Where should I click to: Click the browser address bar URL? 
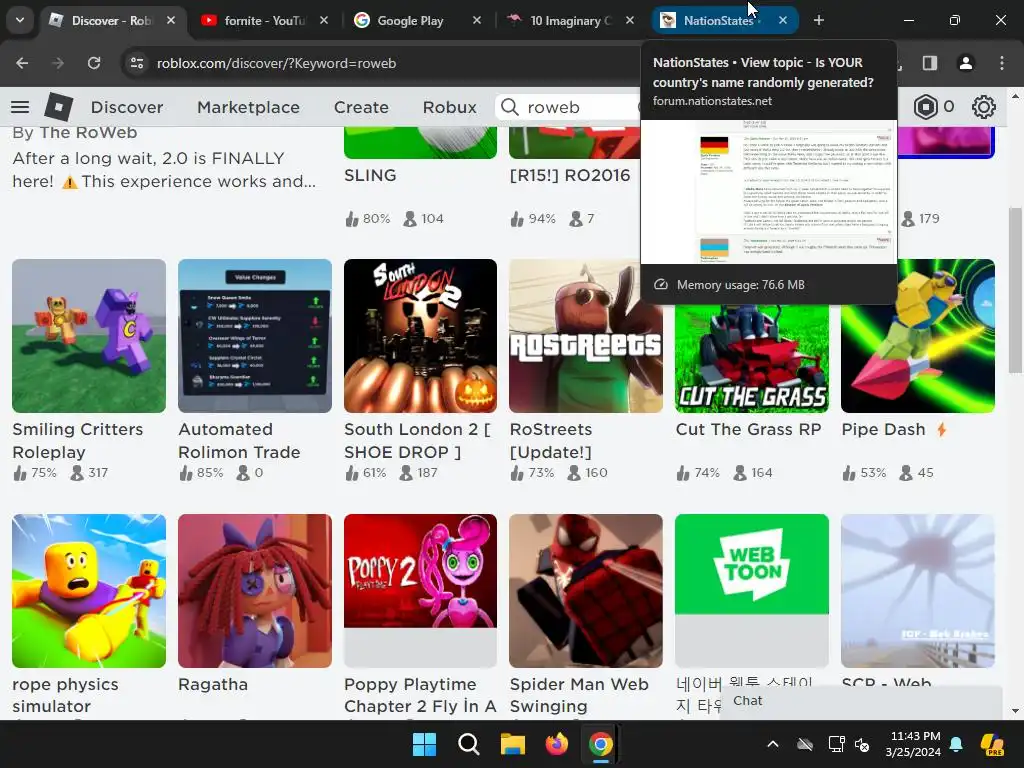click(x=276, y=63)
